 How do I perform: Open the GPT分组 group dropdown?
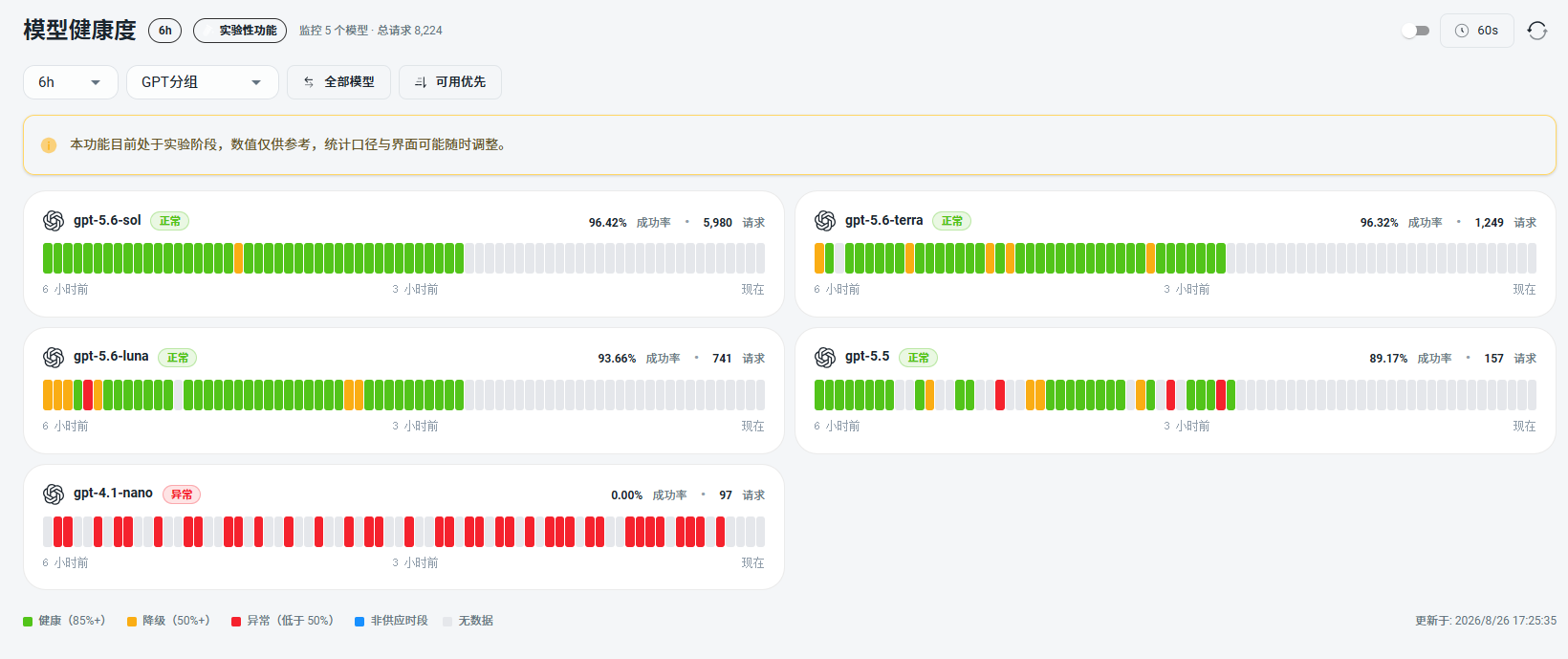click(x=203, y=82)
